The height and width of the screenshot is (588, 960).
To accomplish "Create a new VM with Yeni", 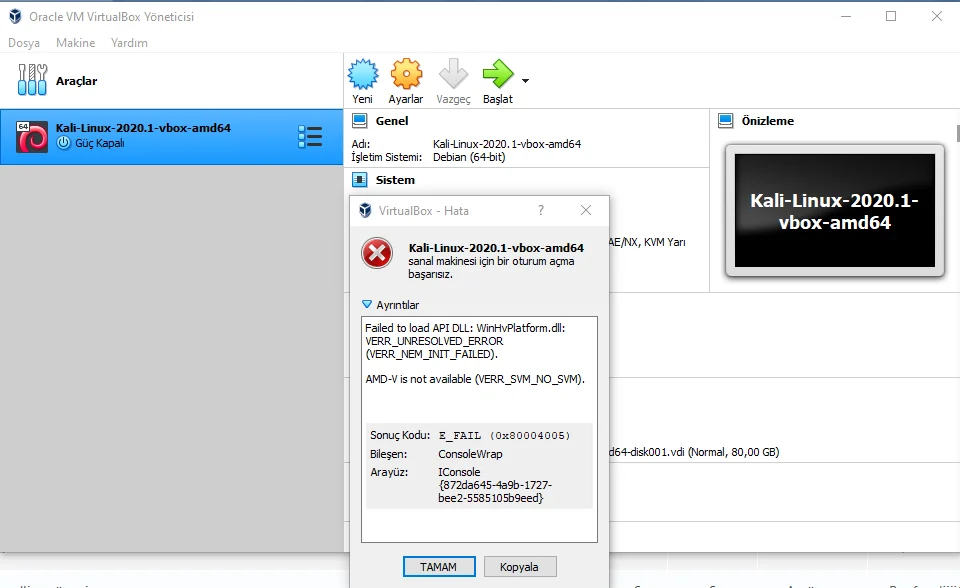I will click(x=362, y=81).
